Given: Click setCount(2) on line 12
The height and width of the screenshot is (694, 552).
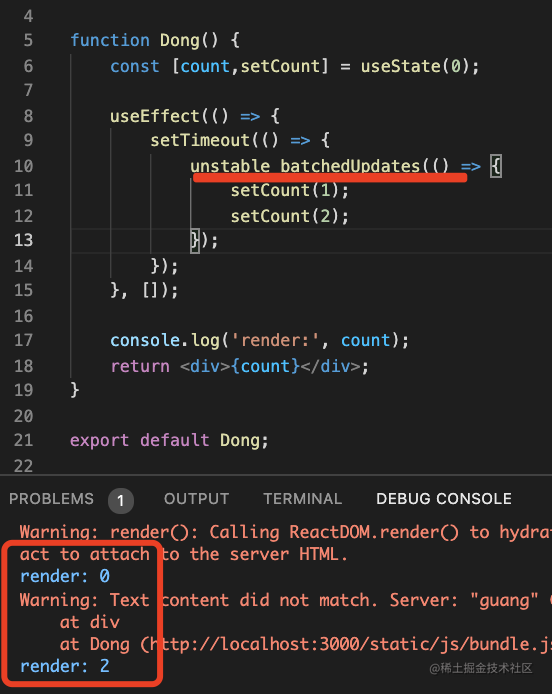Looking at the screenshot, I should 290,216.
